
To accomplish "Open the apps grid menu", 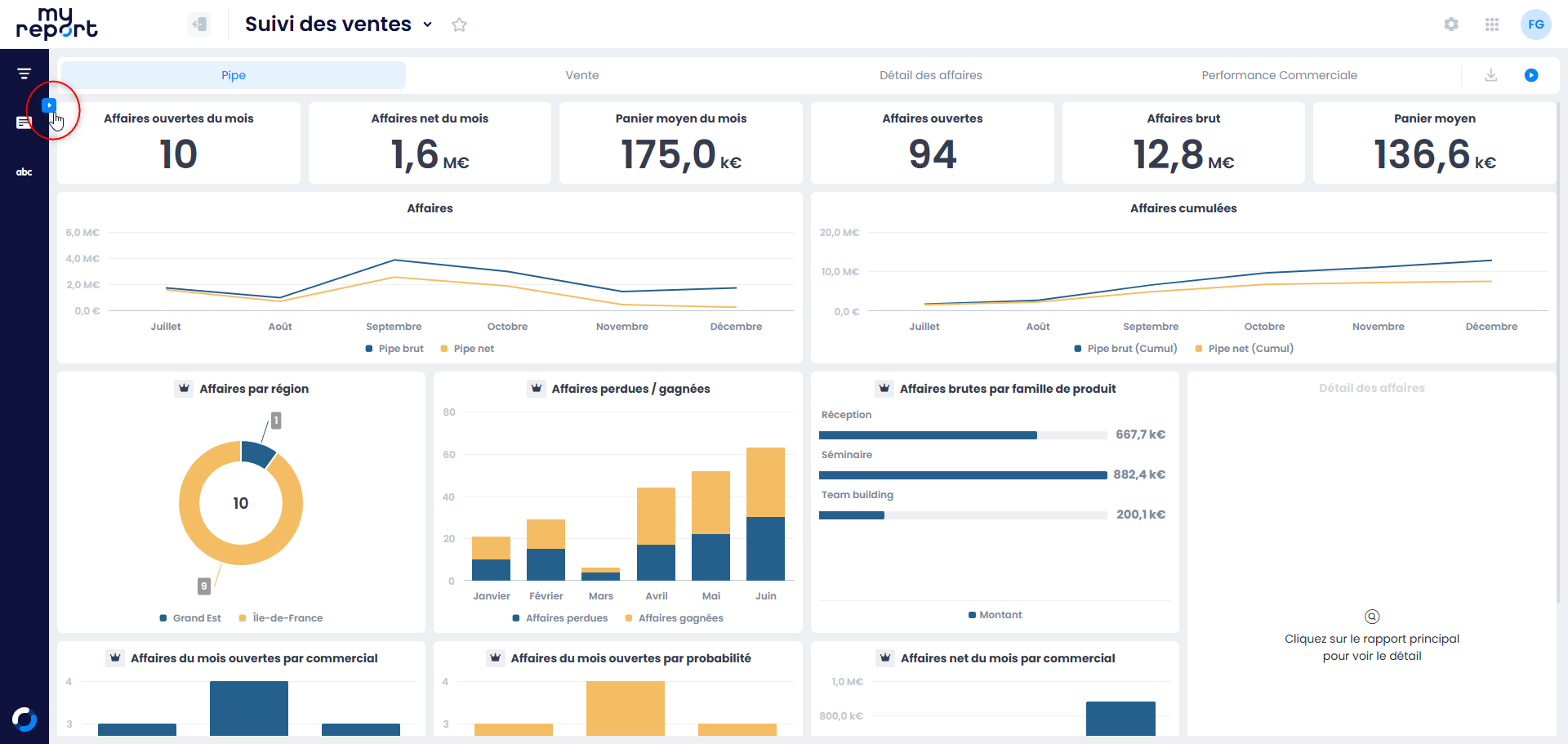I will [1491, 25].
